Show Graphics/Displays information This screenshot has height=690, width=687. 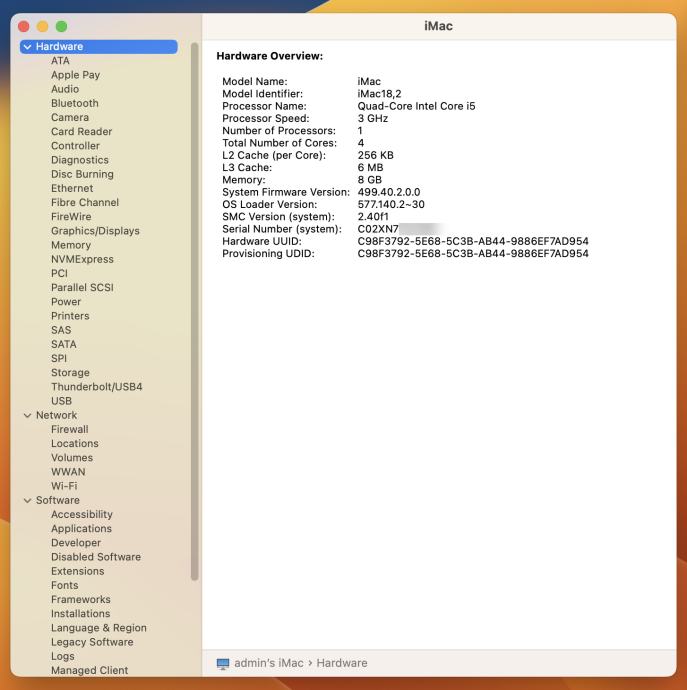95,231
